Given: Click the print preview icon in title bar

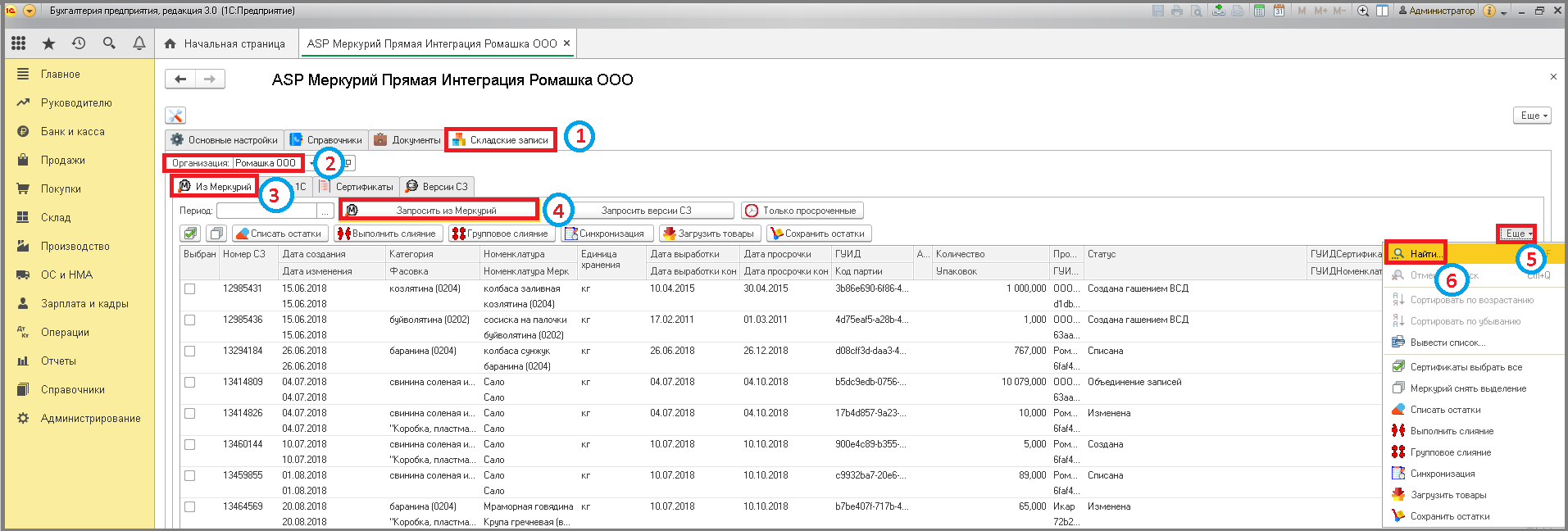Looking at the screenshot, I should pyautogui.click(x=1197, y=11).
